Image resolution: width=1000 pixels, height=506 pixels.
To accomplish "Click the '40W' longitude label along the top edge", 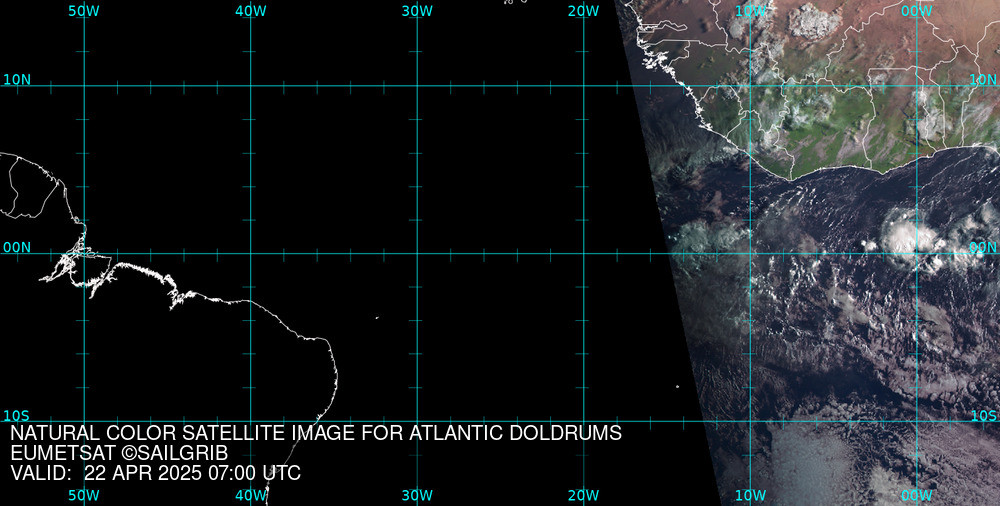I will tap(251, 11).
